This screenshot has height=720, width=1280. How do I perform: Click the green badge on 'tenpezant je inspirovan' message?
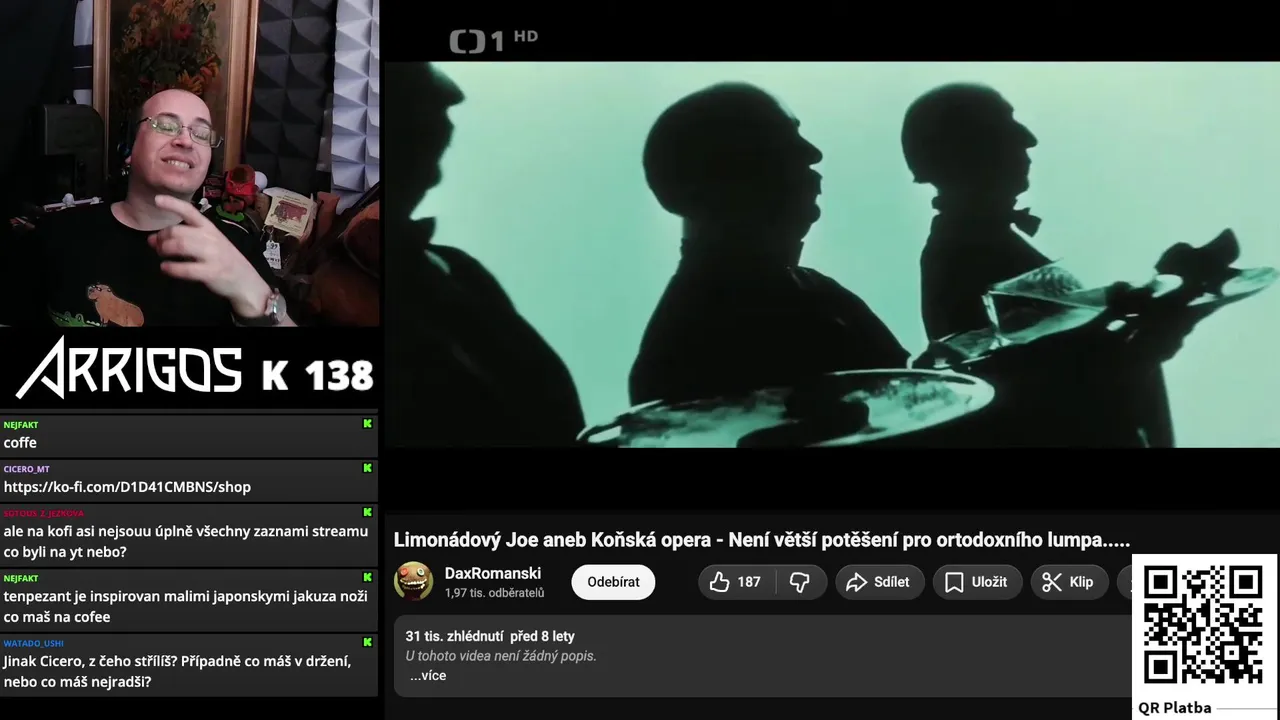click(x=367, y=577)
